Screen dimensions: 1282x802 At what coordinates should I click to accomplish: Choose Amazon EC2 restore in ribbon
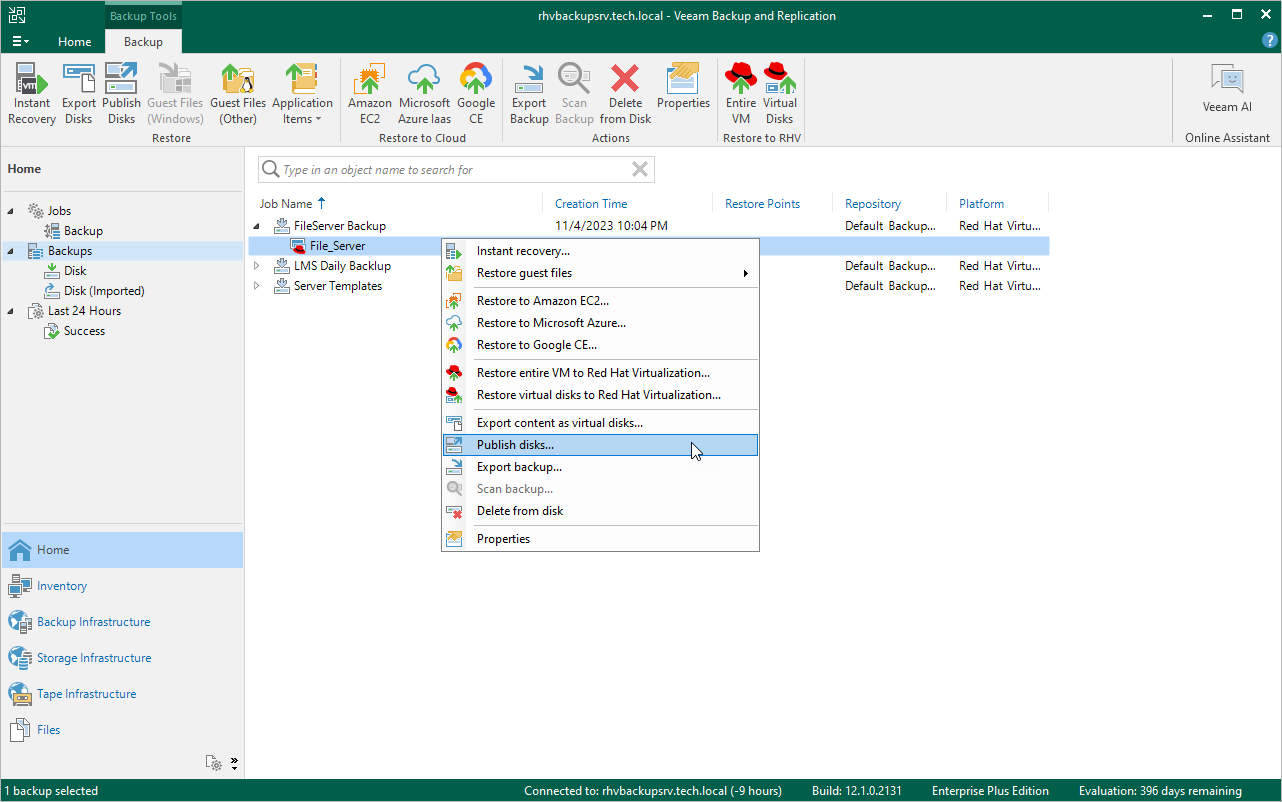(x=370, y=93)
